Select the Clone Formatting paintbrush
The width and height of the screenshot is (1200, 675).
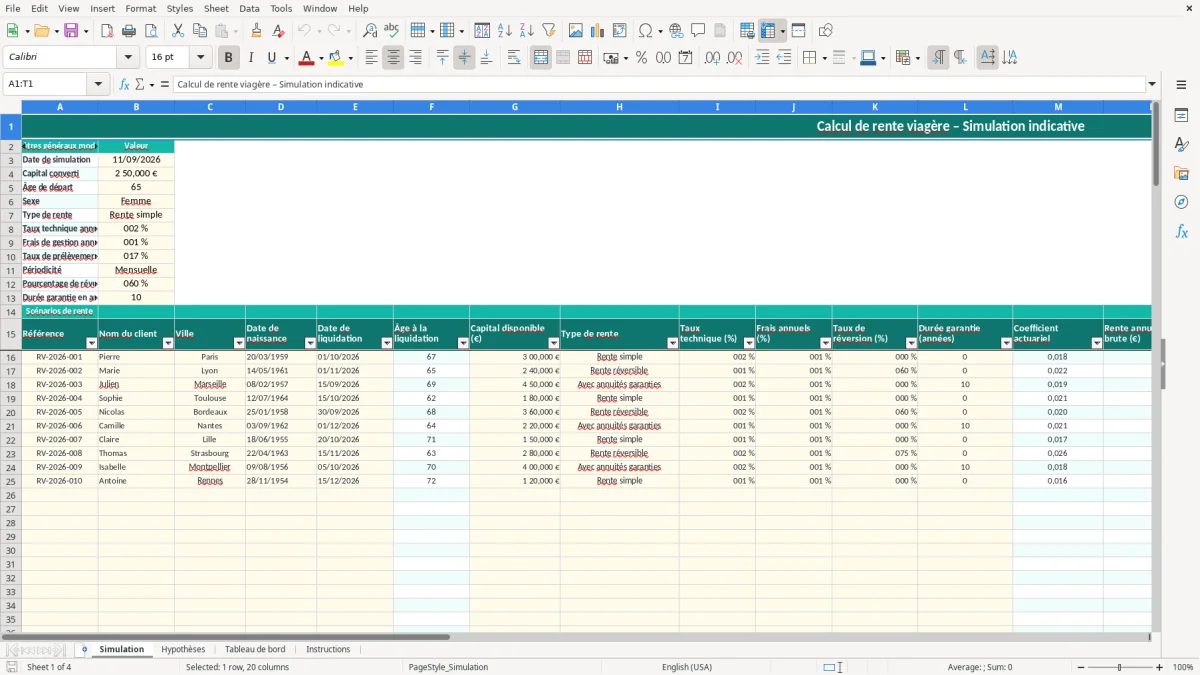coord(257,31)
